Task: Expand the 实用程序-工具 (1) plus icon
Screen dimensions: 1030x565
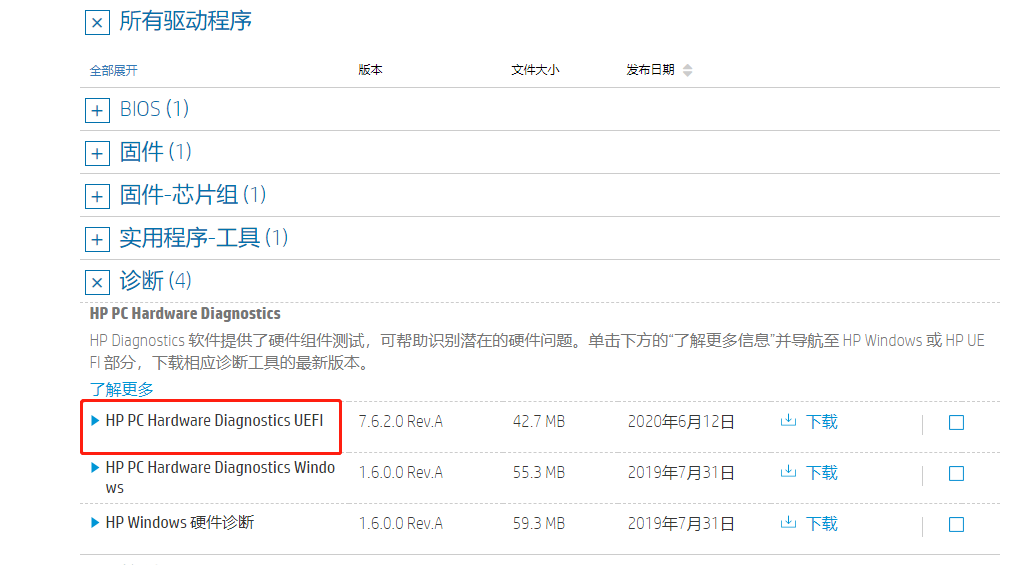Action: tap(97, 239)
